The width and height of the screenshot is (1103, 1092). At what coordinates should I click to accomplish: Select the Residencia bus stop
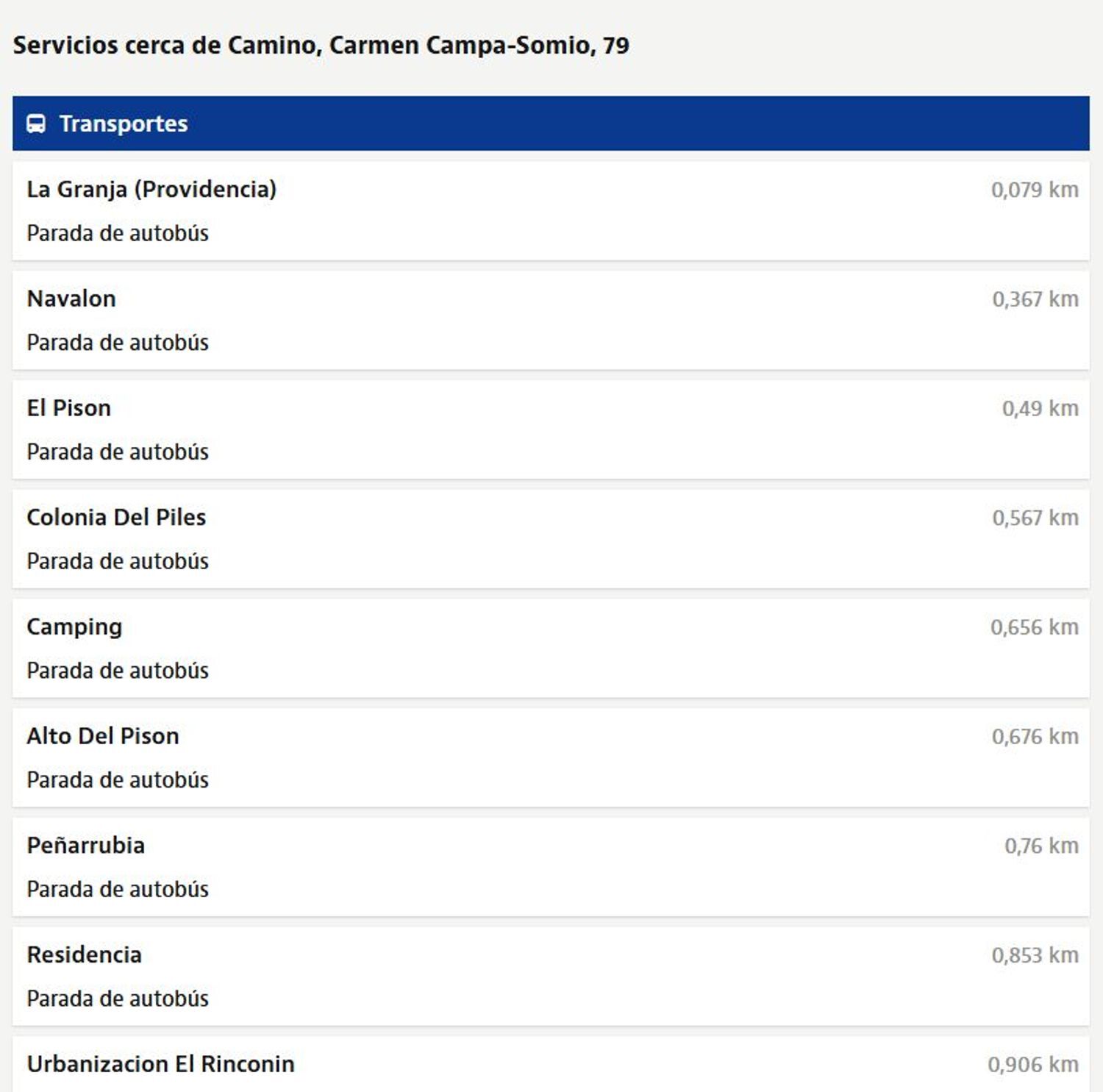pyautogui.click(x=551, y=977)
